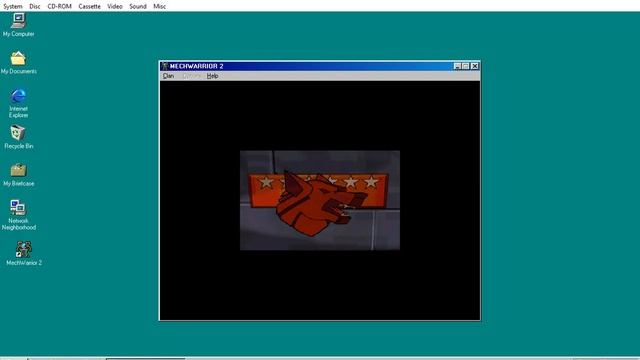Open the Disc menu of the emulator
The height and width of the screenshot is (360, 640).
point(35,6)
